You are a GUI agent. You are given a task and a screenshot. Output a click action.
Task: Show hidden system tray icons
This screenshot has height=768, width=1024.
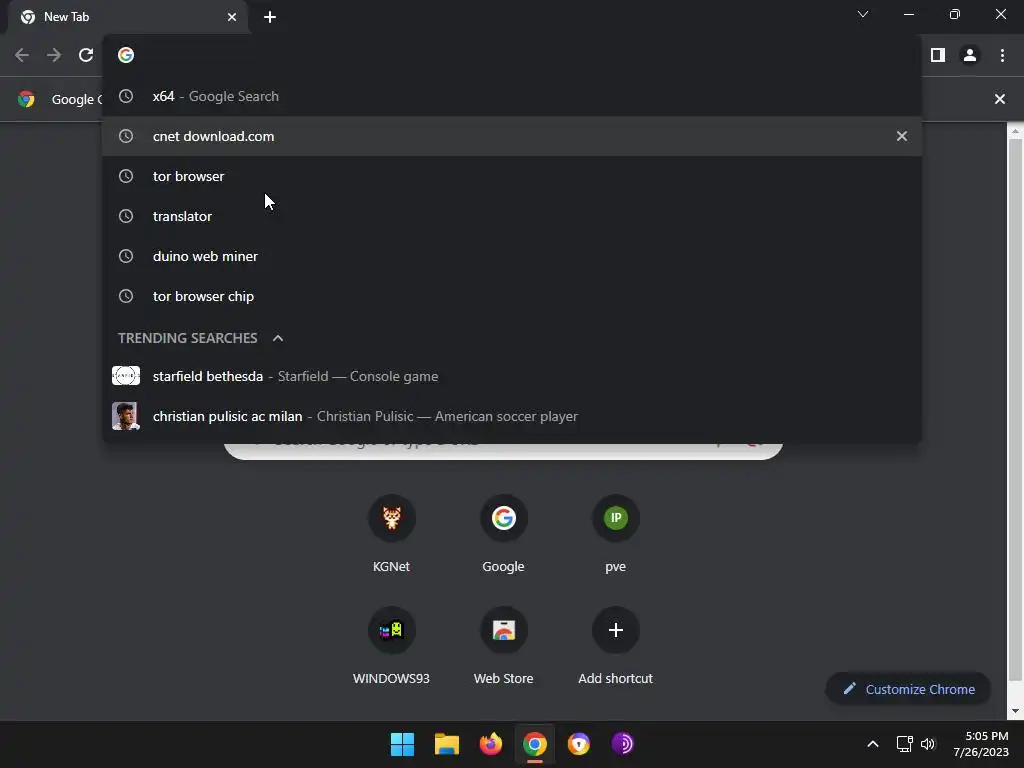point(872,744)
